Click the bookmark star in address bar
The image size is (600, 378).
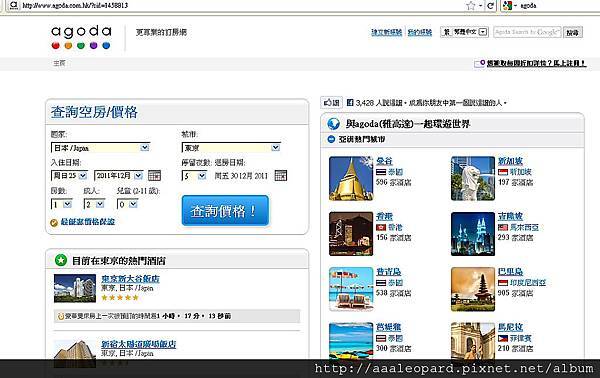click(471, 6)
